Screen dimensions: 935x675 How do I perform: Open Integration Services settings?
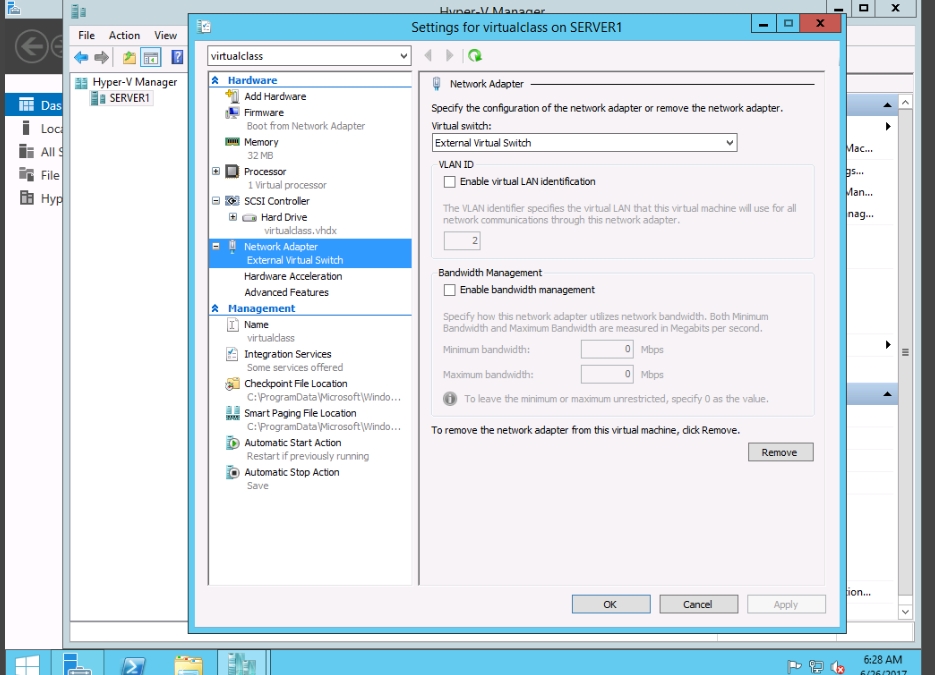point(287,354)
